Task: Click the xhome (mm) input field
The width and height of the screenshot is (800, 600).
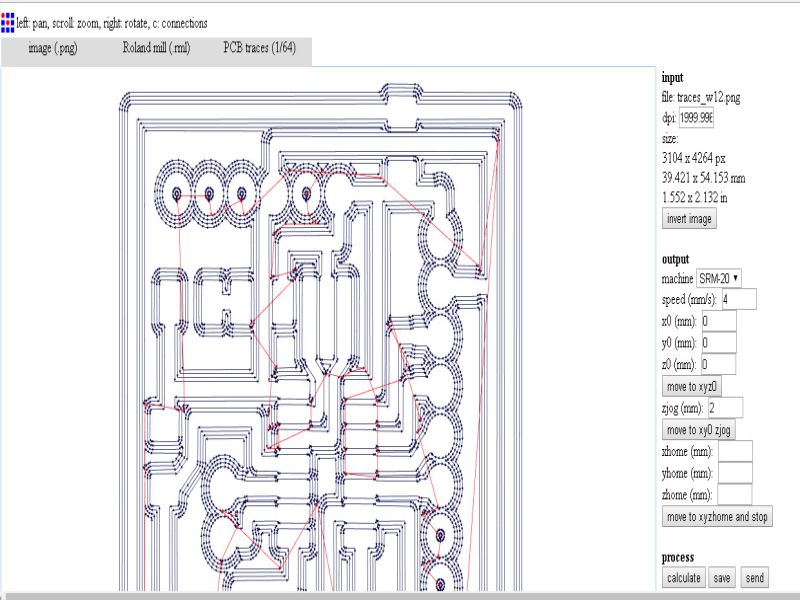Action: click(735, 452)
